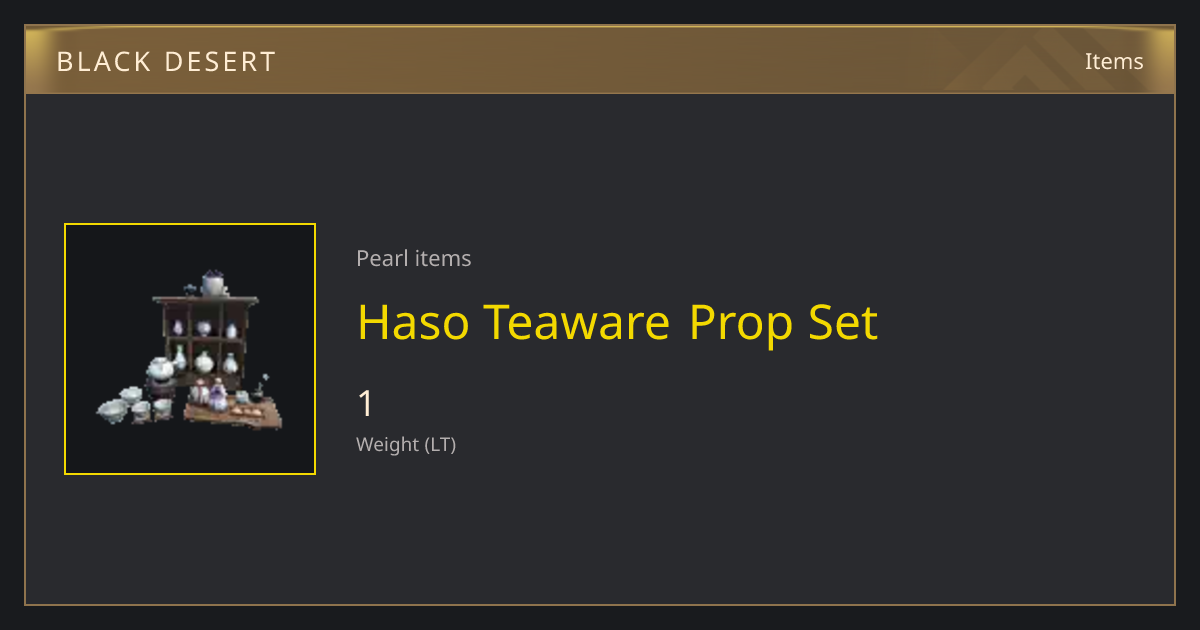Open the Items section in the header
The image size is (1200, 630).
[x=1114, y=61]
